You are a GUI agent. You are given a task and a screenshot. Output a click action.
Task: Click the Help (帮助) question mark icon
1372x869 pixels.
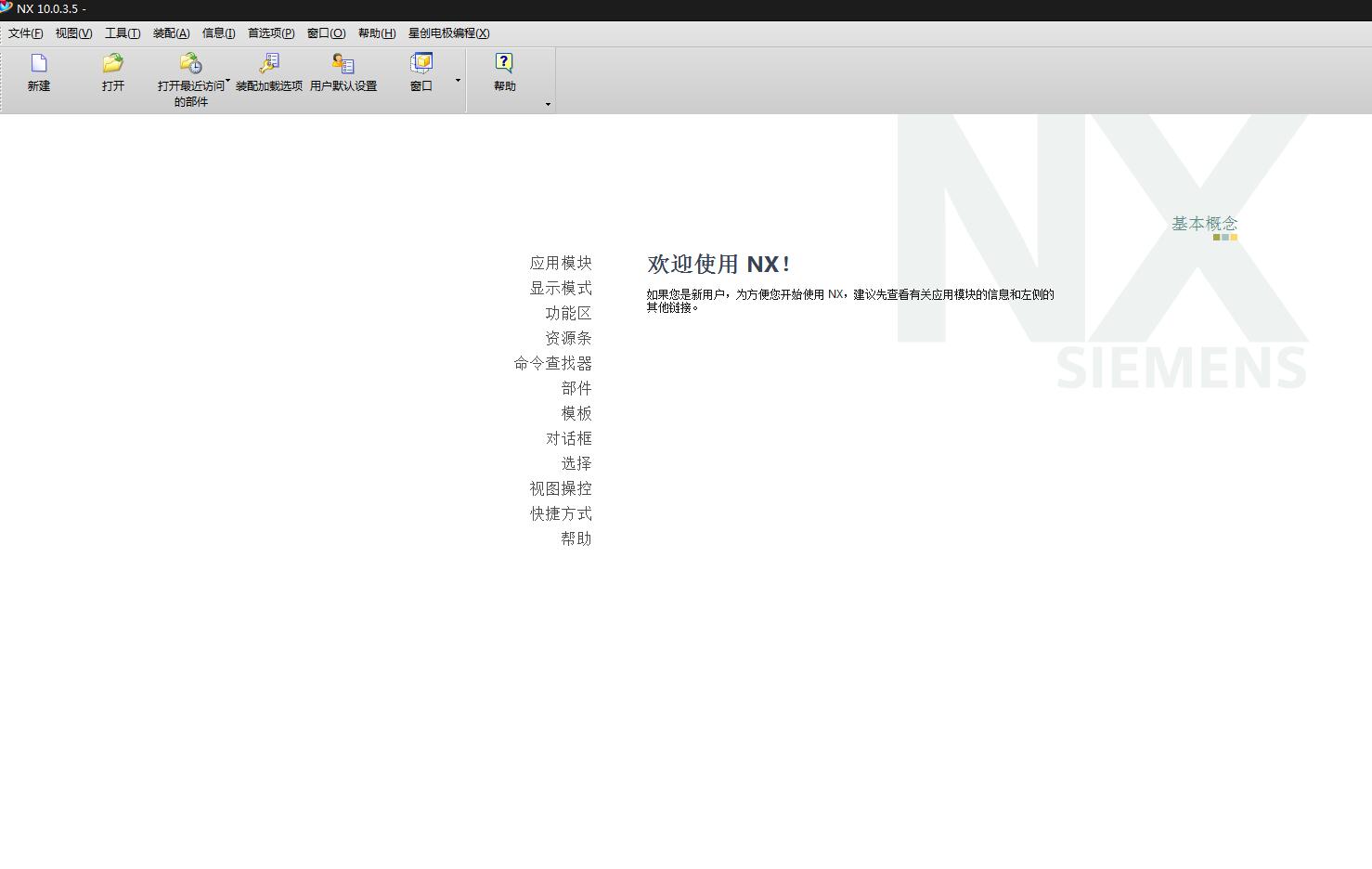[x=504, y=63]
